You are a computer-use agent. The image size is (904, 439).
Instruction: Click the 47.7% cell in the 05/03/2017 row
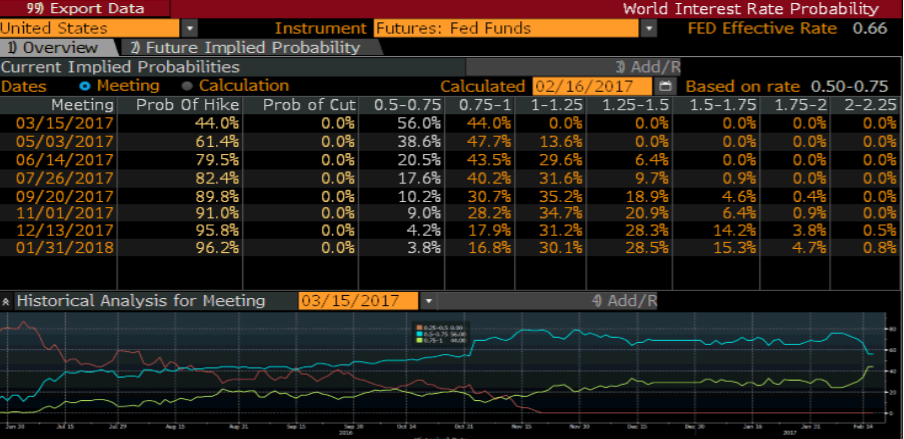point(489,141)
